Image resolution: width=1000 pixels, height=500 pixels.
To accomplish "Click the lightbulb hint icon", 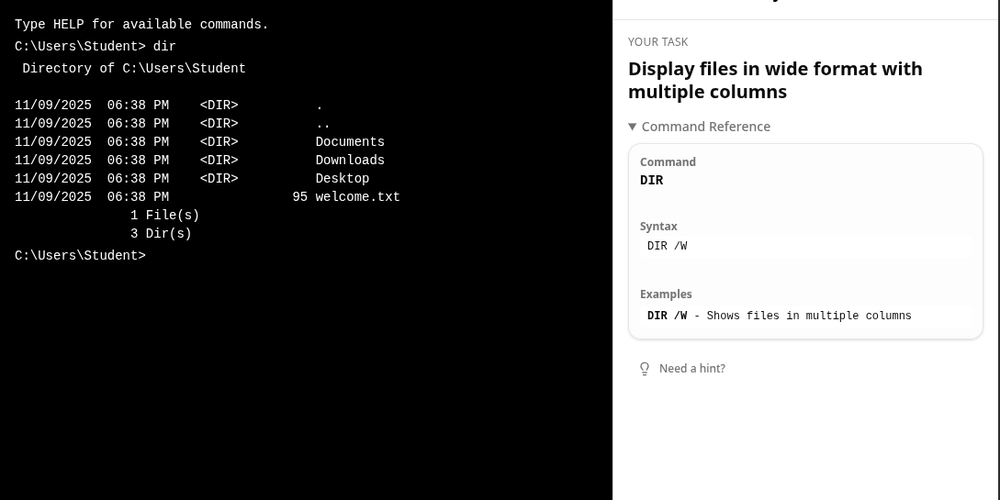I will click(x=645, y=369).
